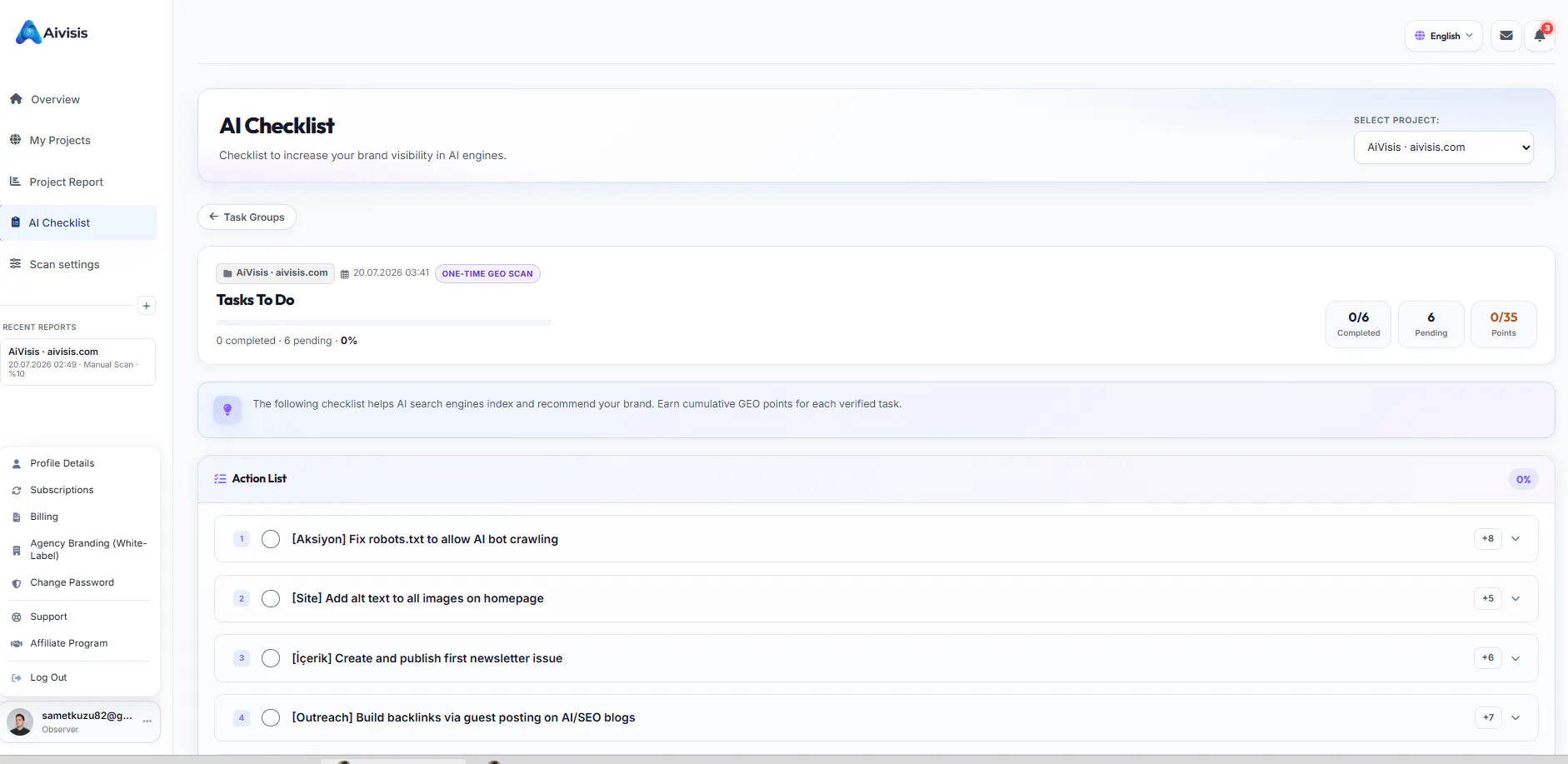The width and height of the screenshot is (1568, 764).
Task: Check off the newsletter issue task
Action: 271,658
